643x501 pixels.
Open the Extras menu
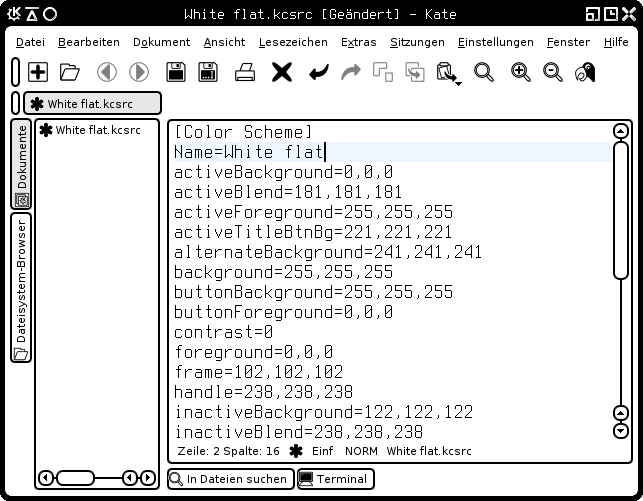pos(358,42)
